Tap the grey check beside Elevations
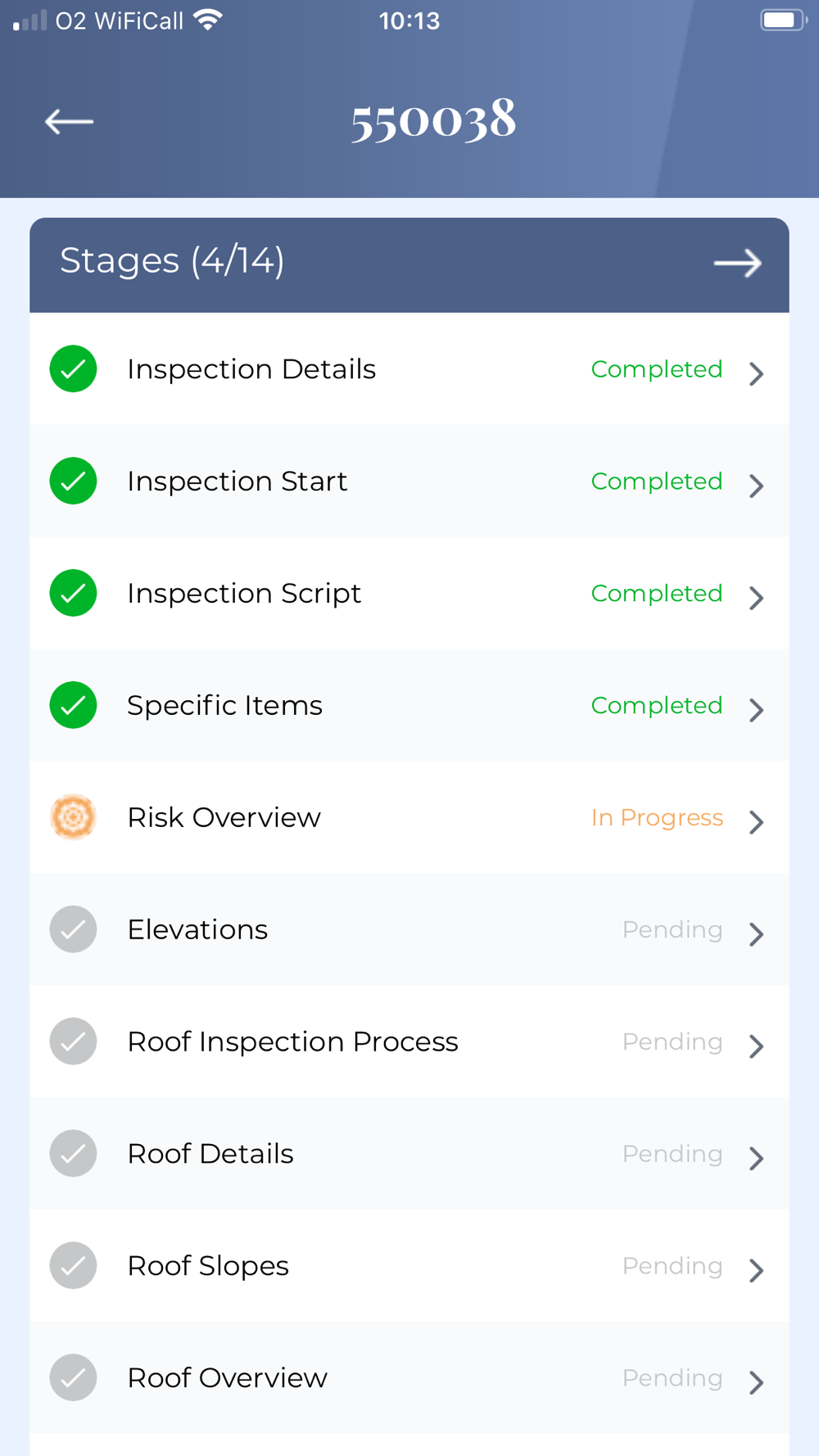This screenshot has height=1456, width=819. tap(73, 929)
